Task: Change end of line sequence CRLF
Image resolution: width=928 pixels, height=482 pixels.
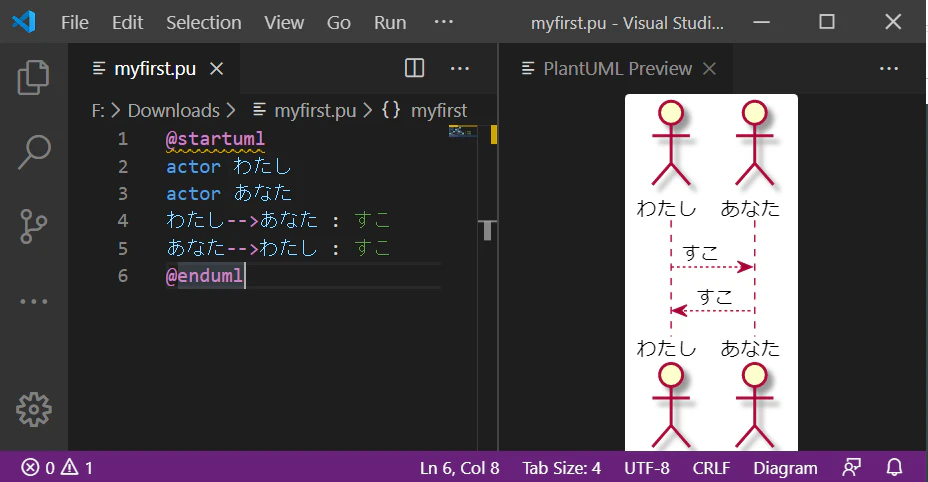Action: click(x=711, y=468)
